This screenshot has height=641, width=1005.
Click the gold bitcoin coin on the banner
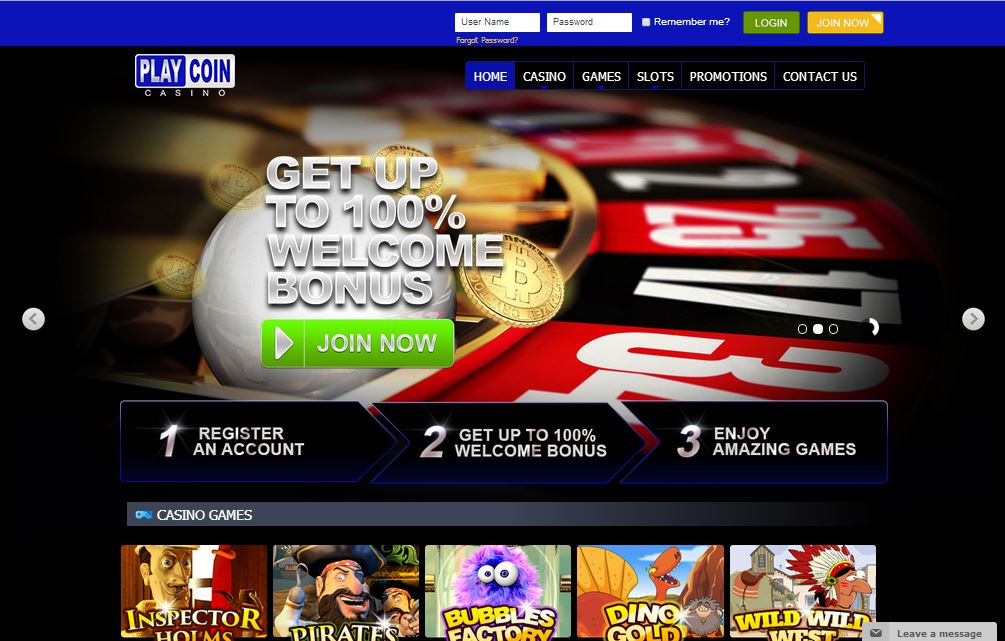pos(512,280)
